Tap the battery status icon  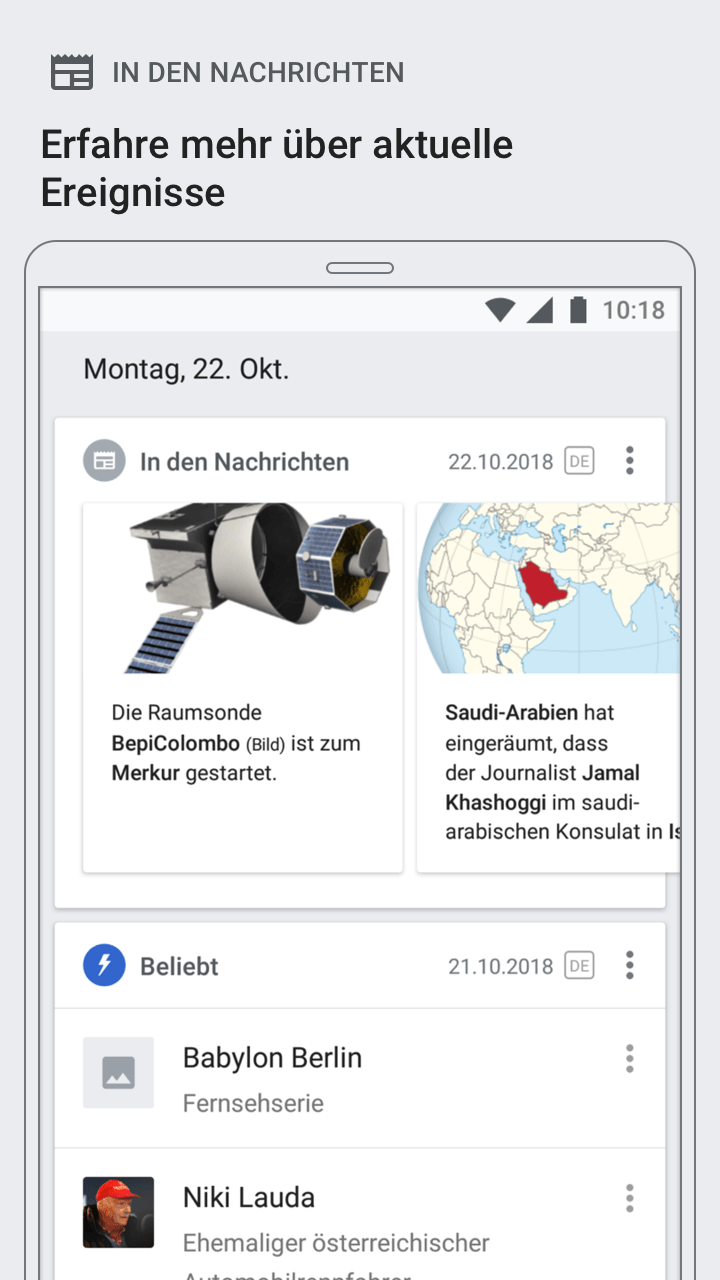click(x=578, y=310)
